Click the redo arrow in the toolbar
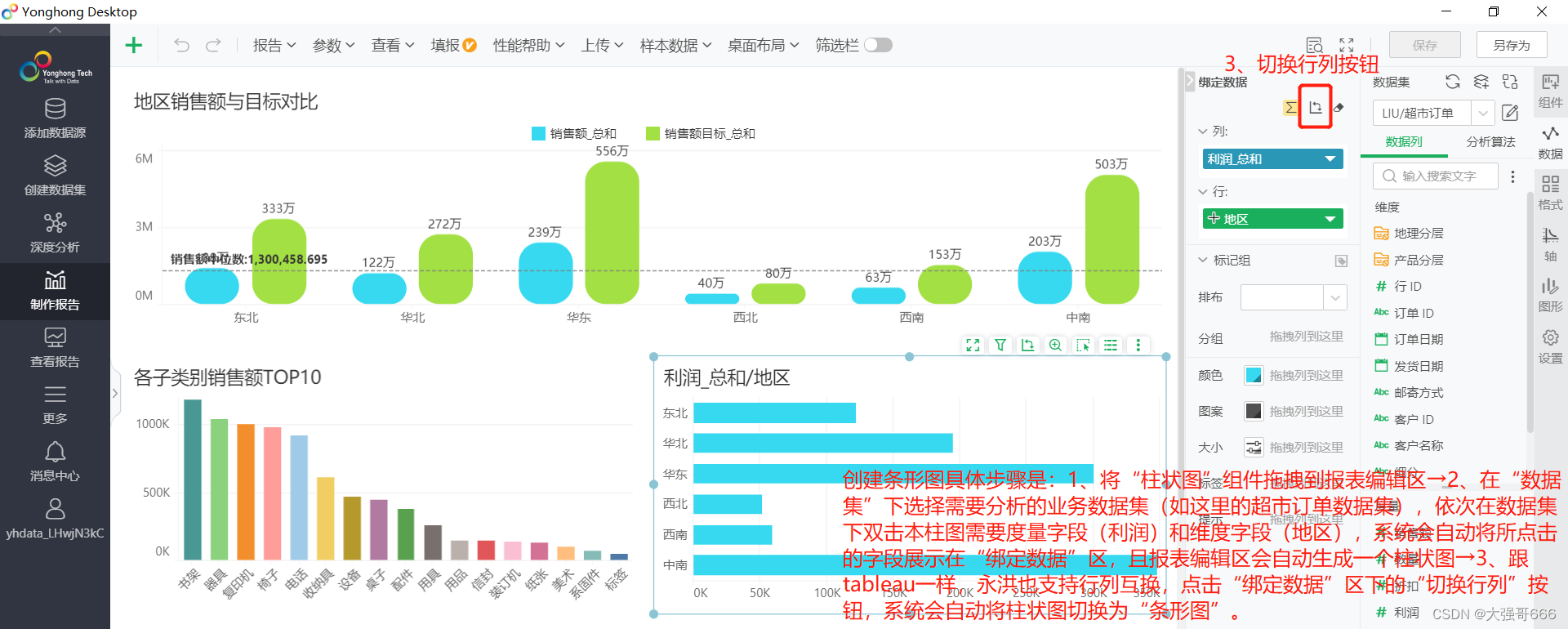1568x629 pixels. [213, 45]
